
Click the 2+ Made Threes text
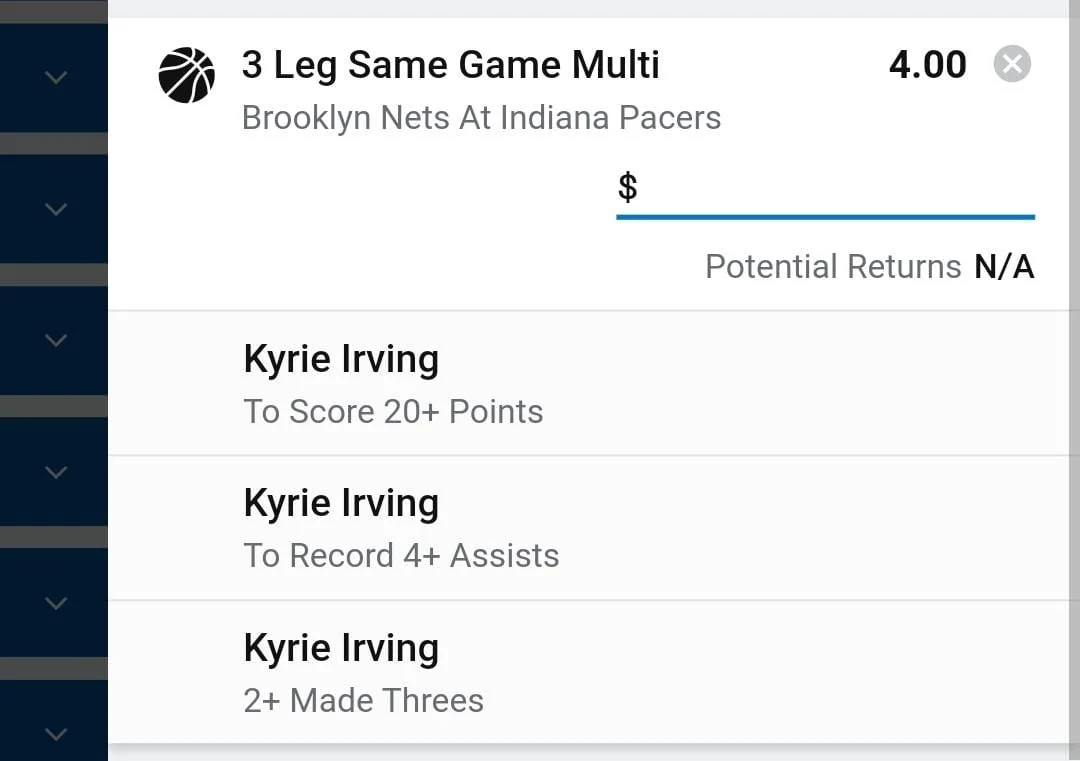(x=364, y=700)
